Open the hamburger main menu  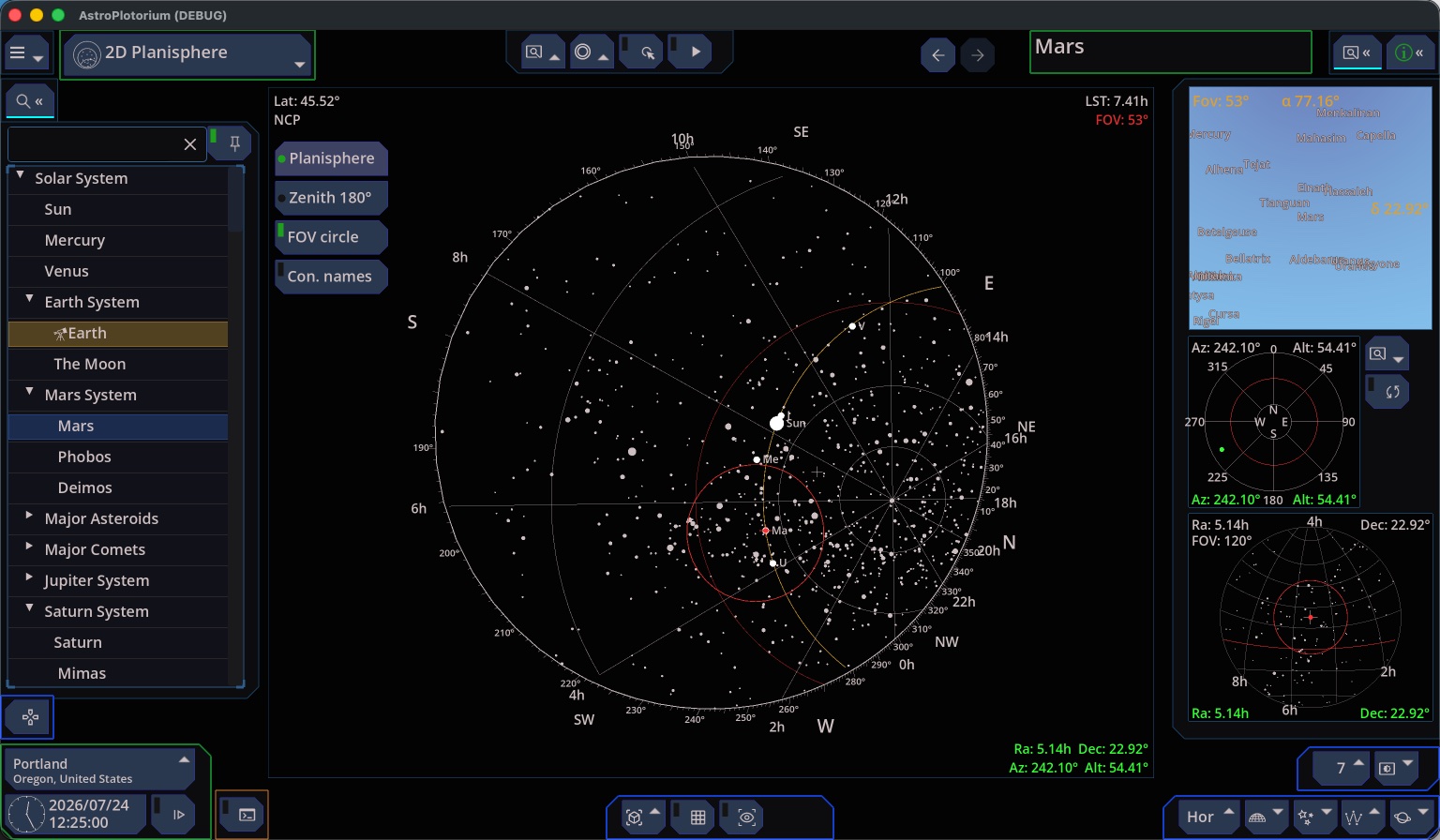coord(25,53)
